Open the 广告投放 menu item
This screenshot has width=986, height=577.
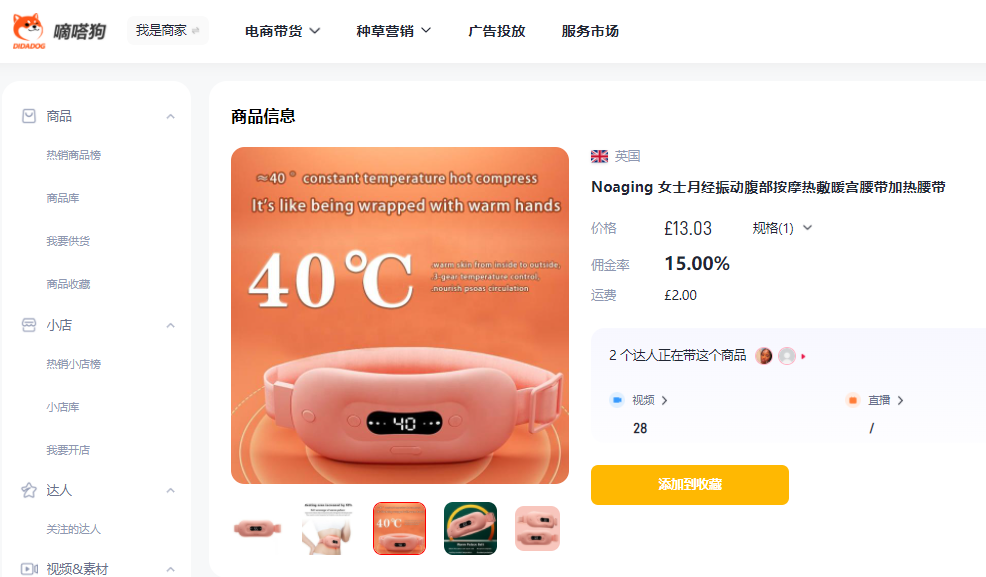497,31
